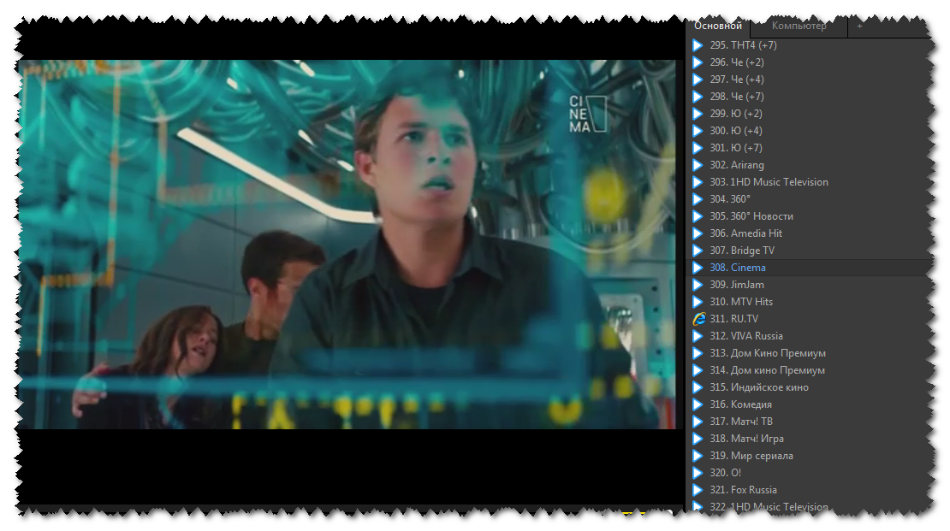Viewport: 950px width, 531px height.
Task: Click play icon next to 295. ТНТ4 (+7)
Action: [x=698, y=45]
